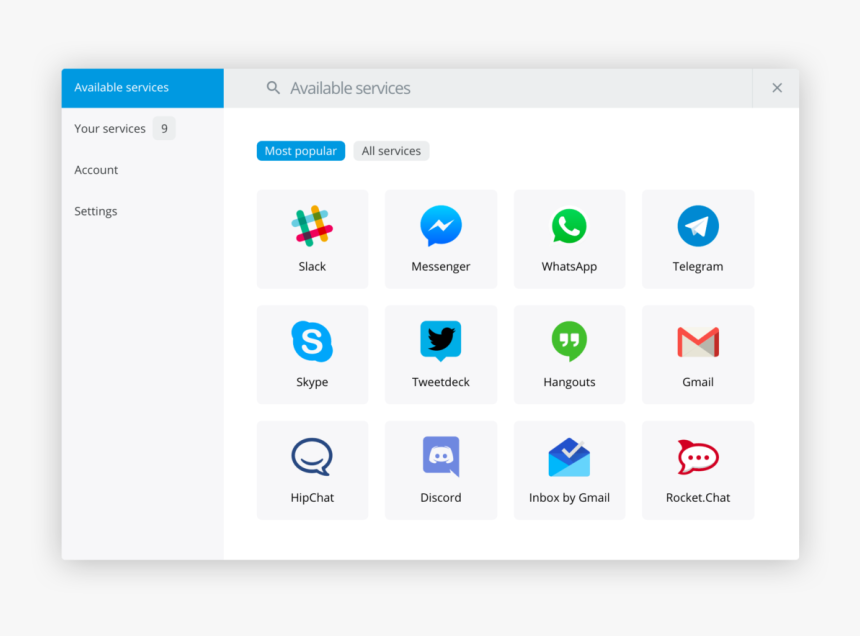Click the Inbox by Gmail label text
This screenshot has width=860, height=636.
point(569,498)
